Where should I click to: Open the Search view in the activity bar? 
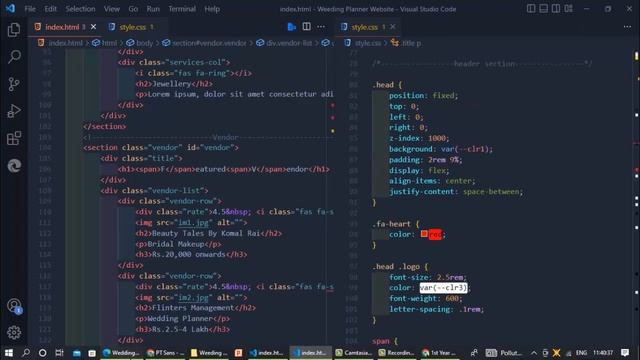[14, 57]
